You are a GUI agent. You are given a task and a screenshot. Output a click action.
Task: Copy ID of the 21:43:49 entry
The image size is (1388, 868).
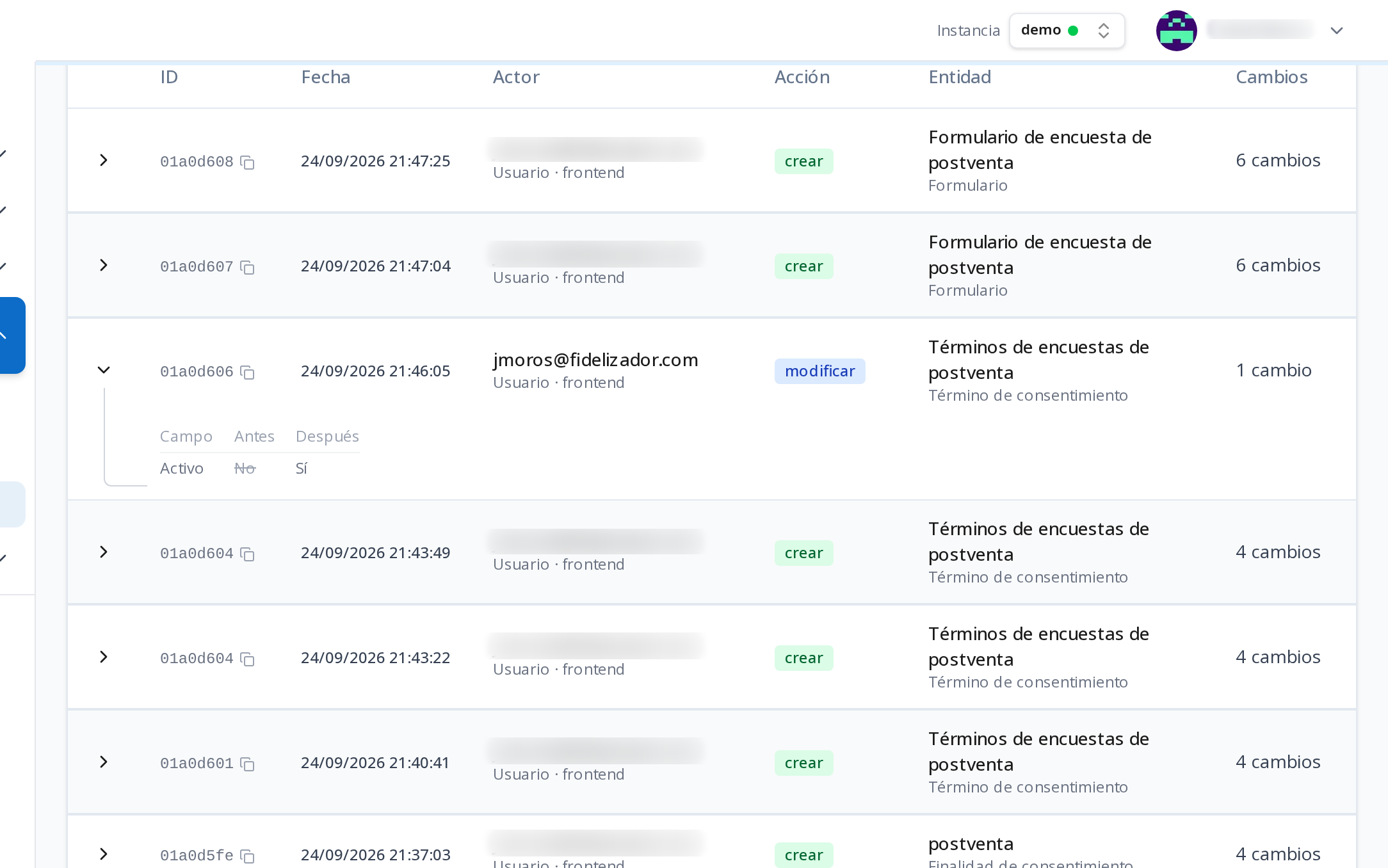(x=247, y=554)
